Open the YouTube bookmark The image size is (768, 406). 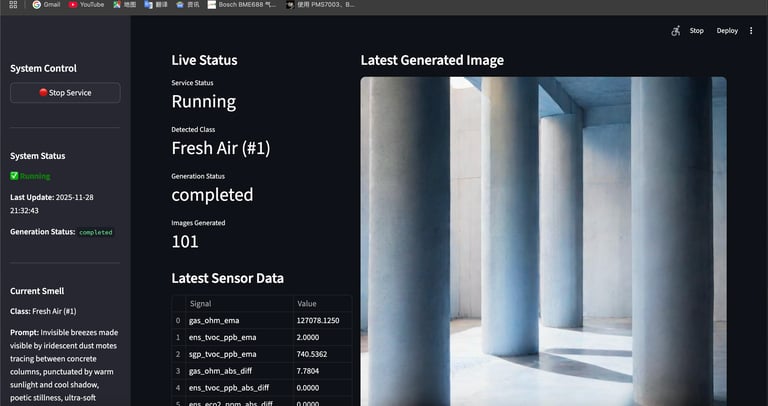86,4
